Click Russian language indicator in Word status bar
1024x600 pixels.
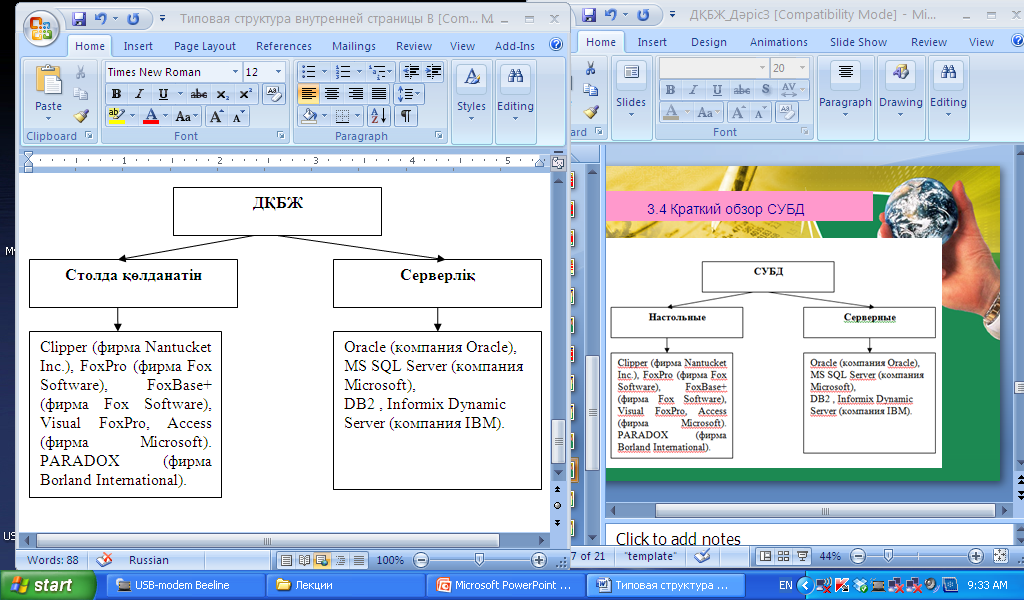pyautogui.click(x=148, y=560)
